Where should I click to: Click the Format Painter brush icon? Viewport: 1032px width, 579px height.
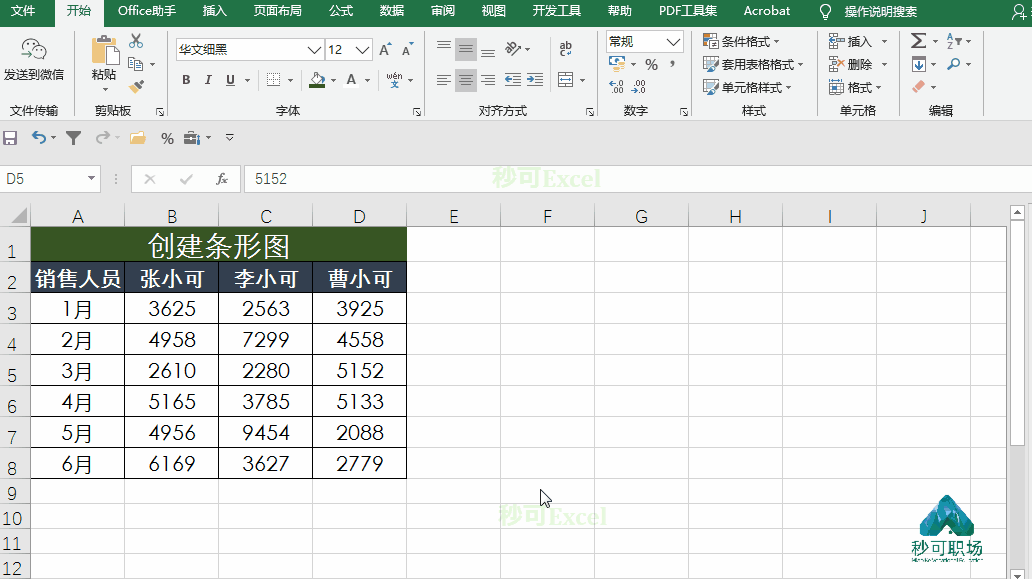coord(136,86)
